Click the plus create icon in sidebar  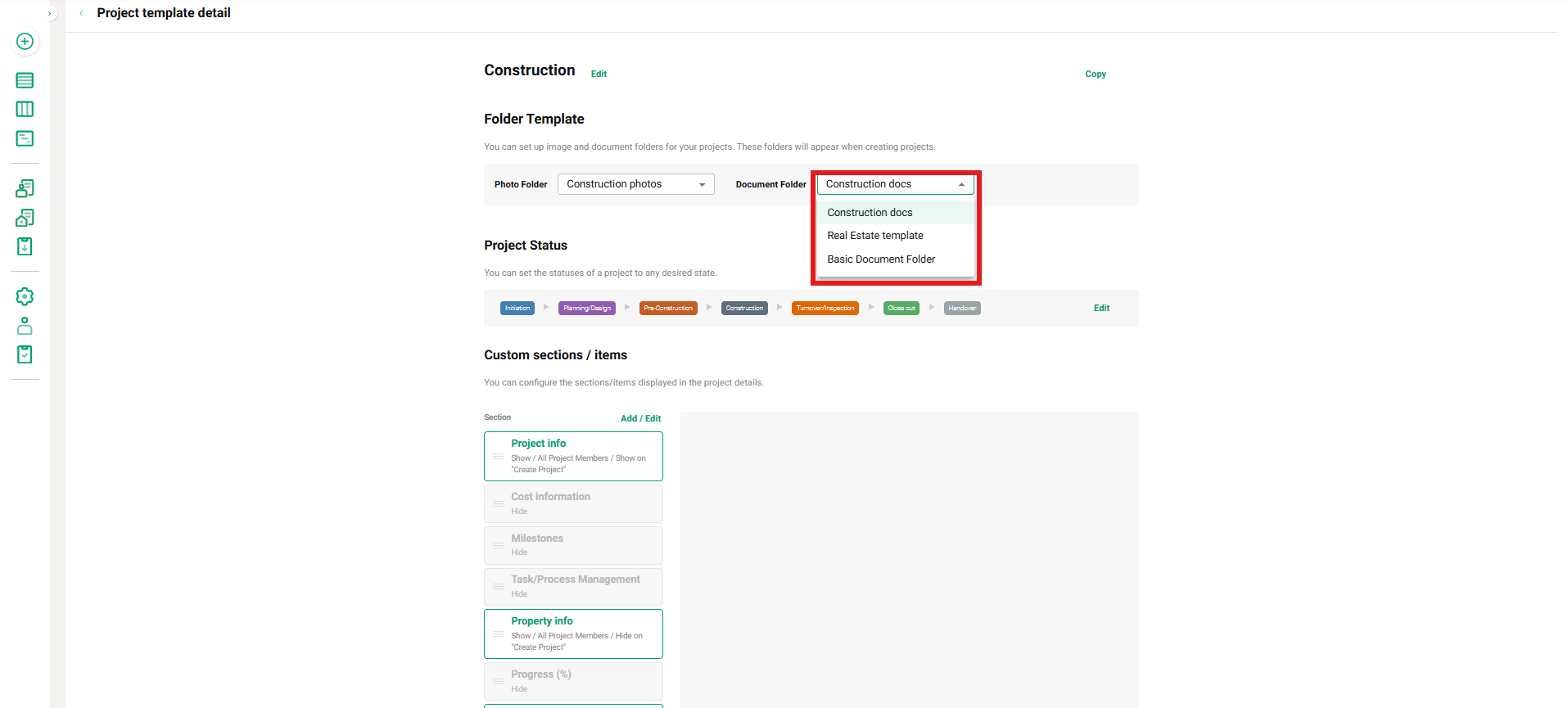(25, 41)
